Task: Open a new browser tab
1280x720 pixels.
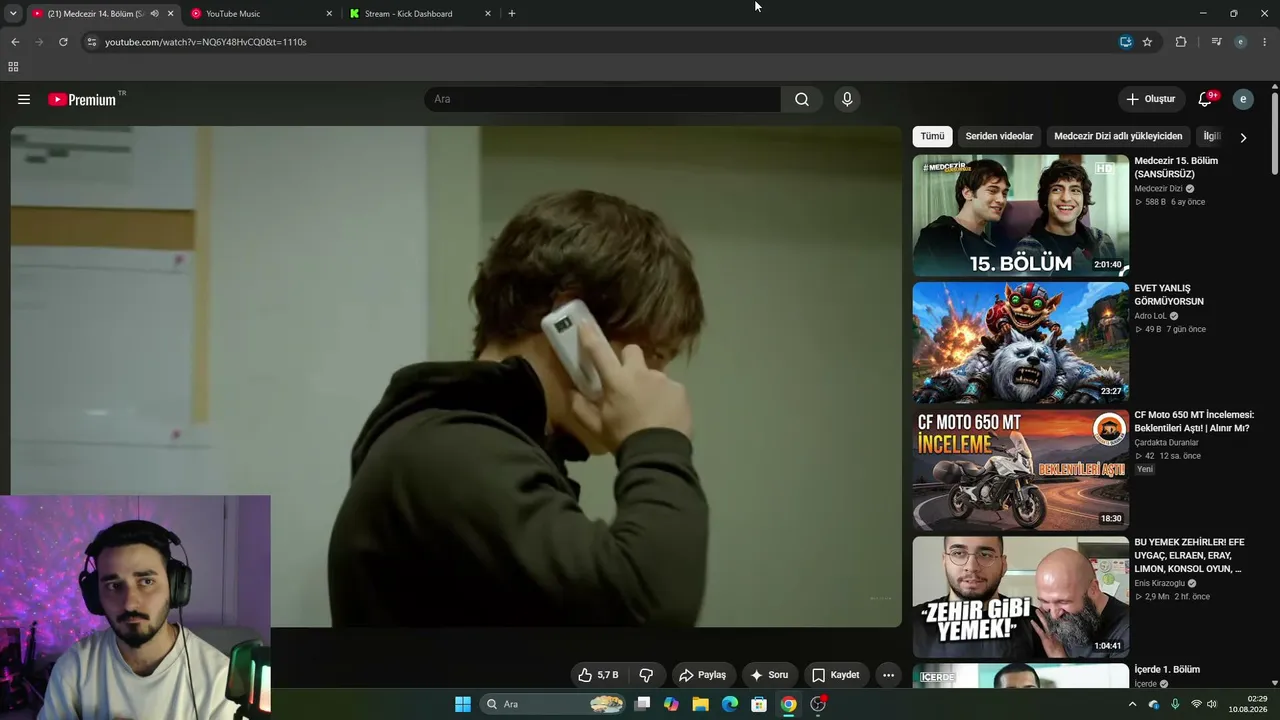Action: coord(512,14)
